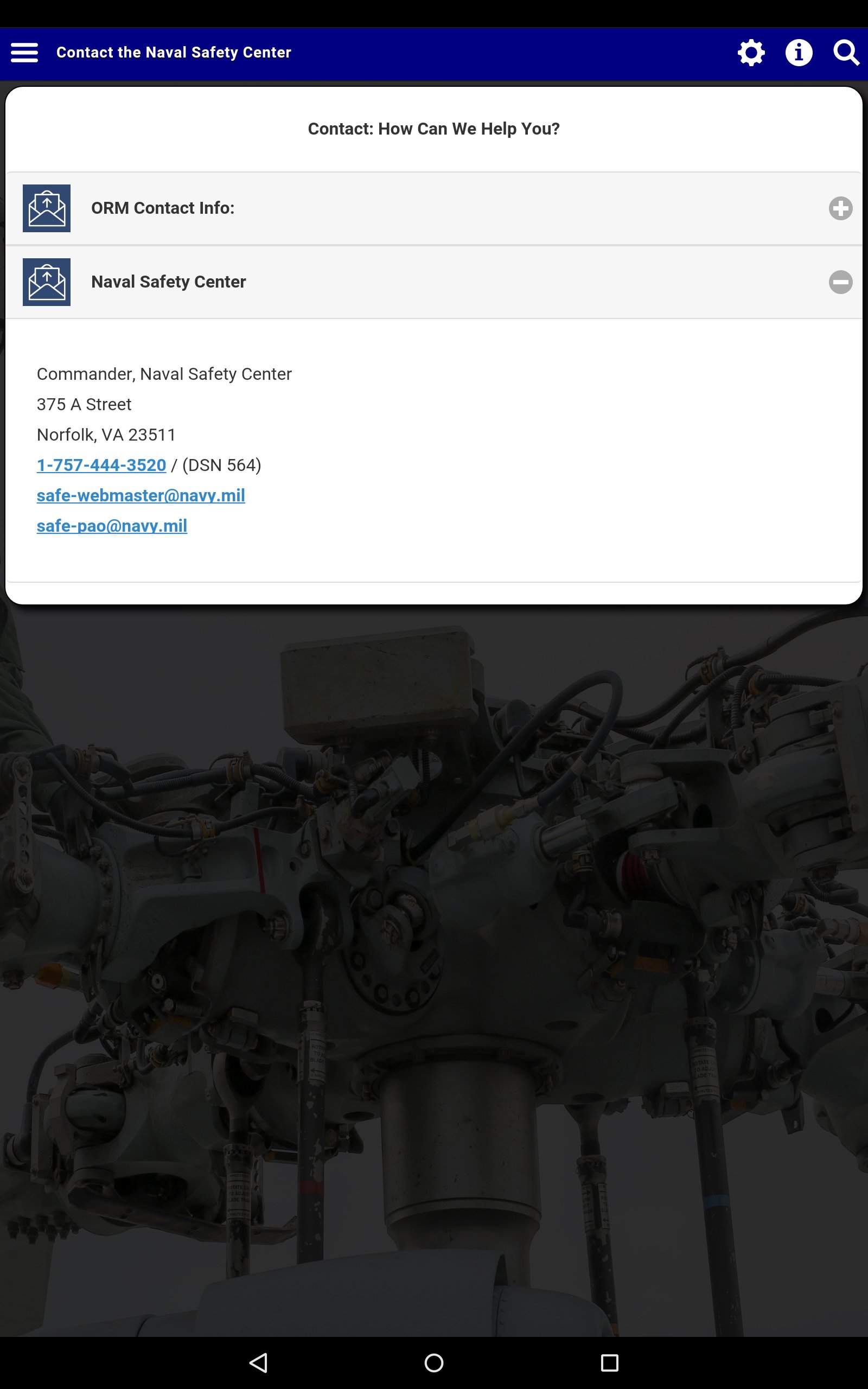
Task: Select the address line '375 A Street'
Action: pos(85,405)
